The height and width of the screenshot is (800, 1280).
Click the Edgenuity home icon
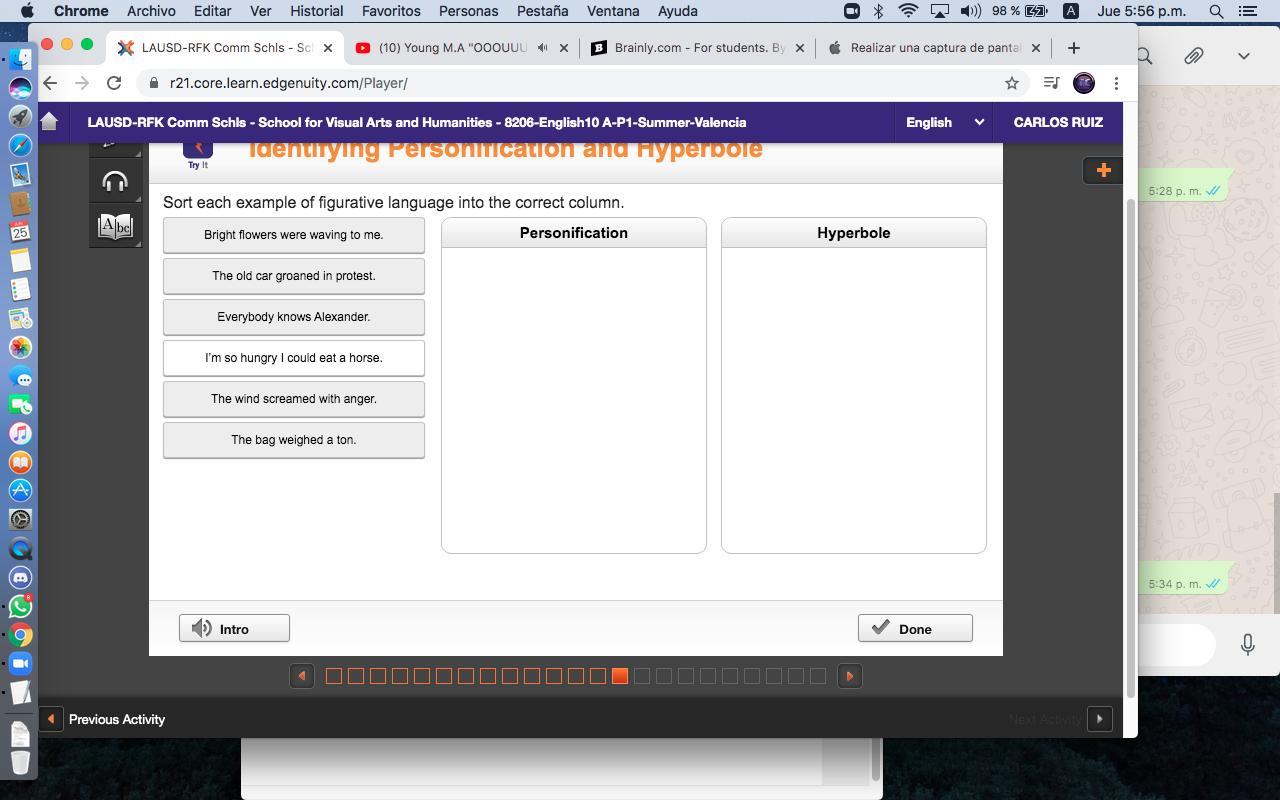tap(49, 122)
